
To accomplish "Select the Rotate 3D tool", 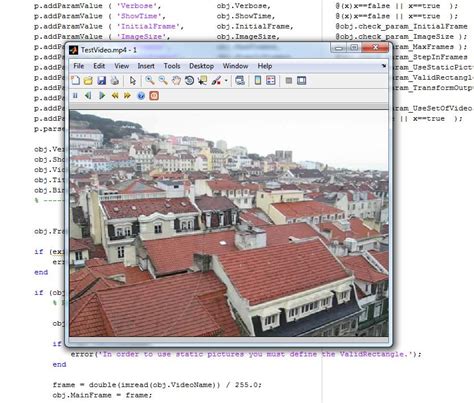I will [x=189, y=80].
